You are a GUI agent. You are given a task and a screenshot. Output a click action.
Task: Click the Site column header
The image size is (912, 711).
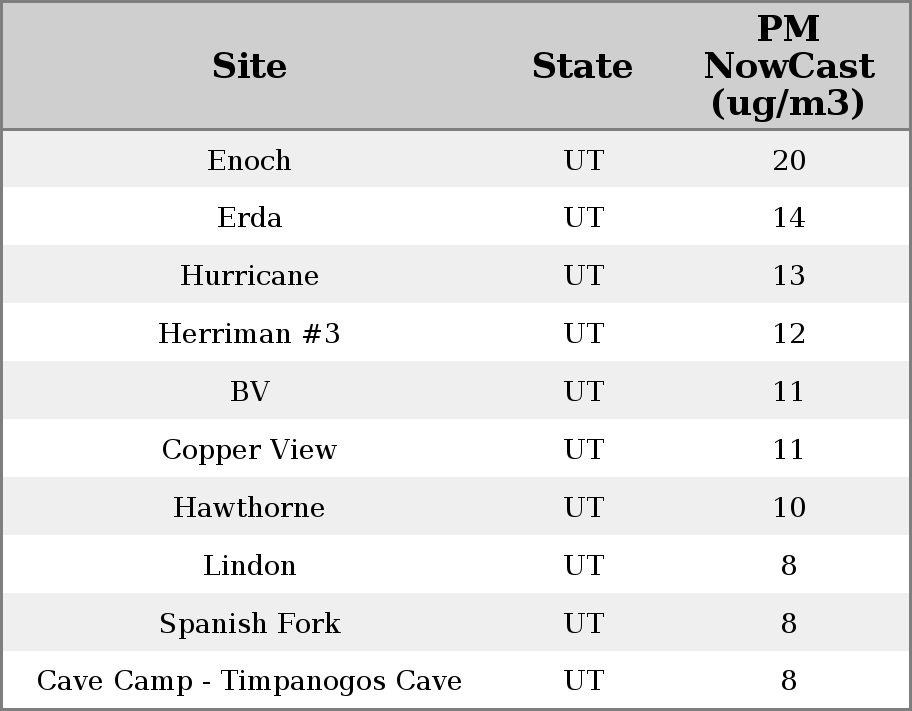(x=249, y=66)
